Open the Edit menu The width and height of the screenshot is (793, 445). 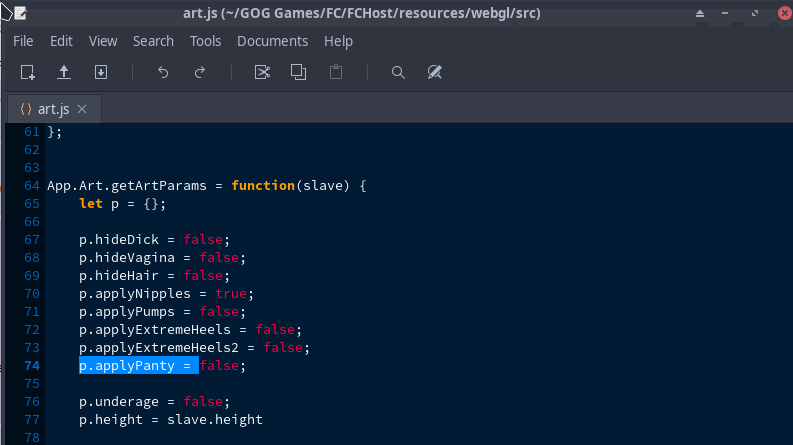pos(61,41)
